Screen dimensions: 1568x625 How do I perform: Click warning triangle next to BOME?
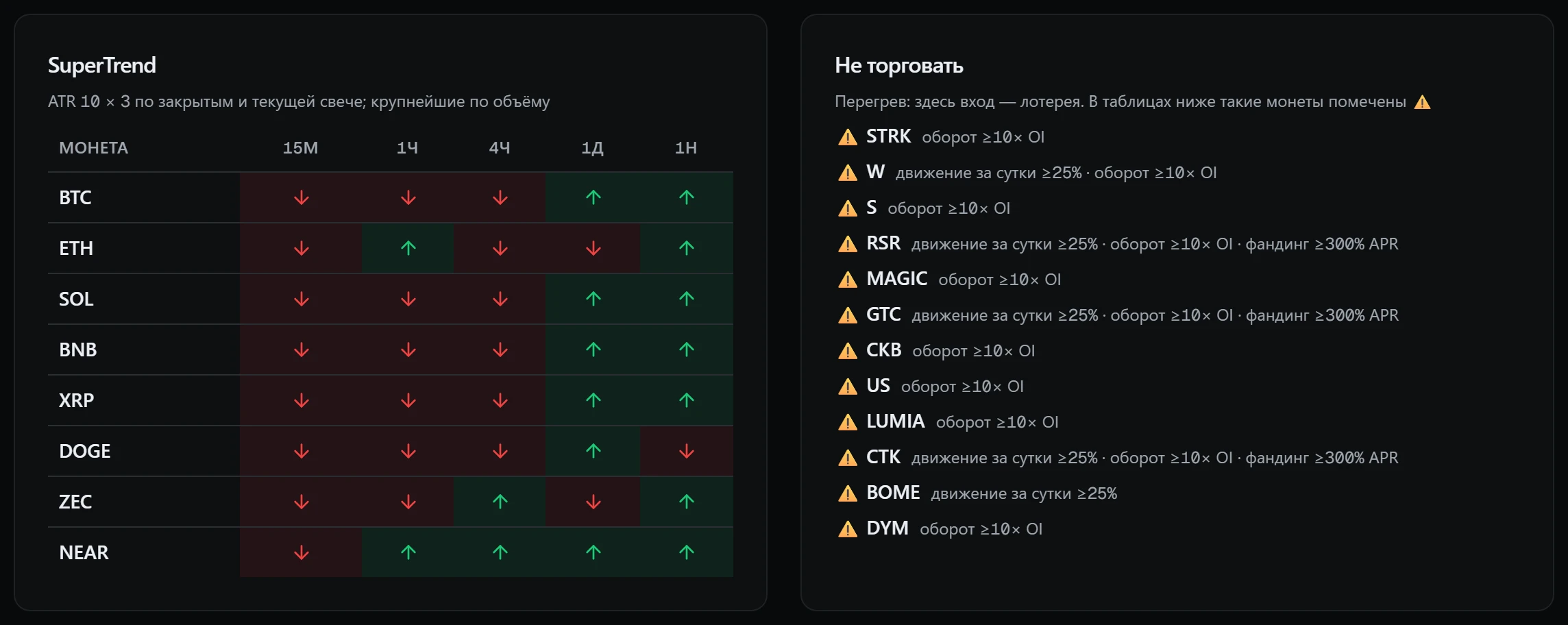coord(848,493)
